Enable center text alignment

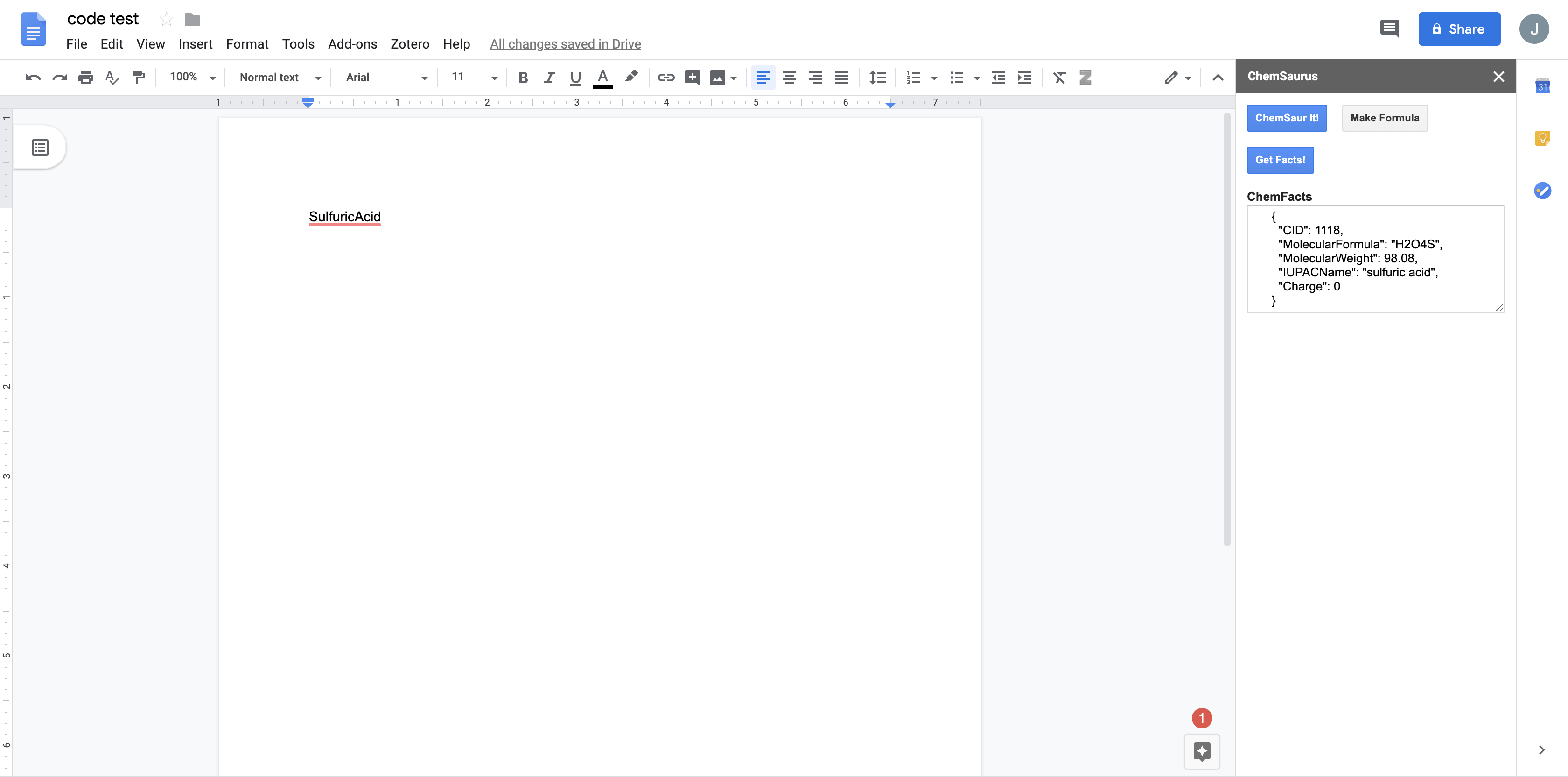pyautogui.click(x=790, y=78)
